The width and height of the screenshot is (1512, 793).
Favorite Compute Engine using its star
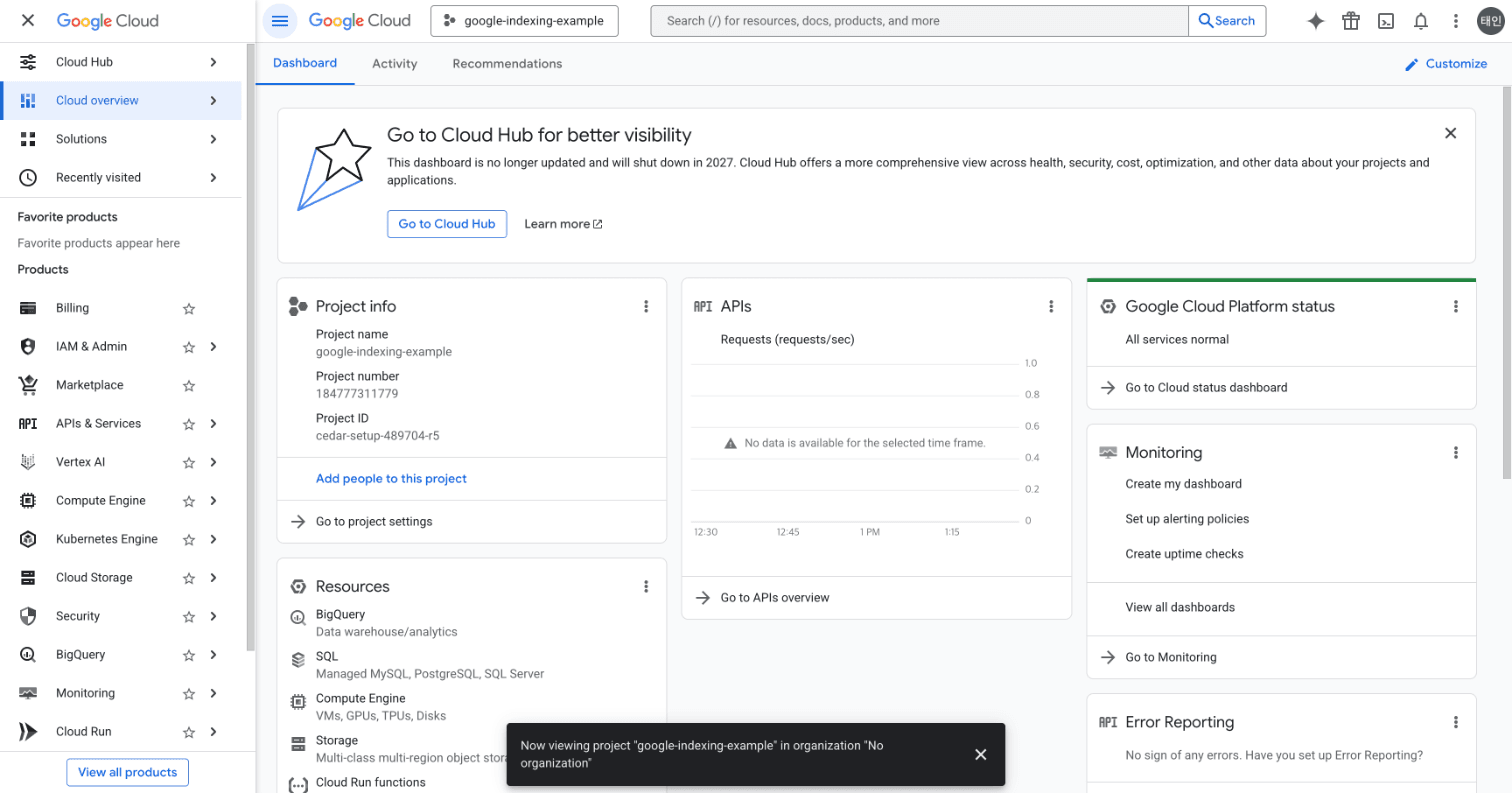[189, 501]
